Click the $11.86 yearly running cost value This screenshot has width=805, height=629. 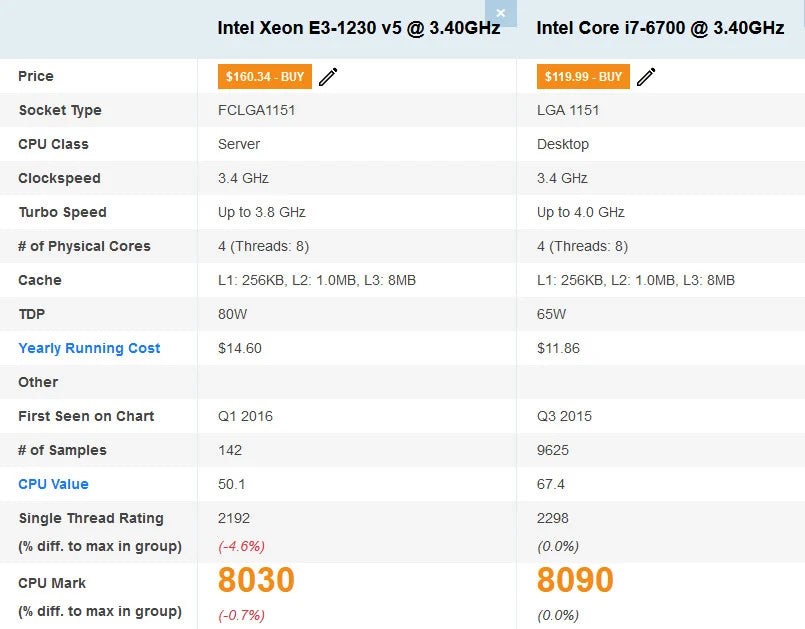tap(558, 348)
